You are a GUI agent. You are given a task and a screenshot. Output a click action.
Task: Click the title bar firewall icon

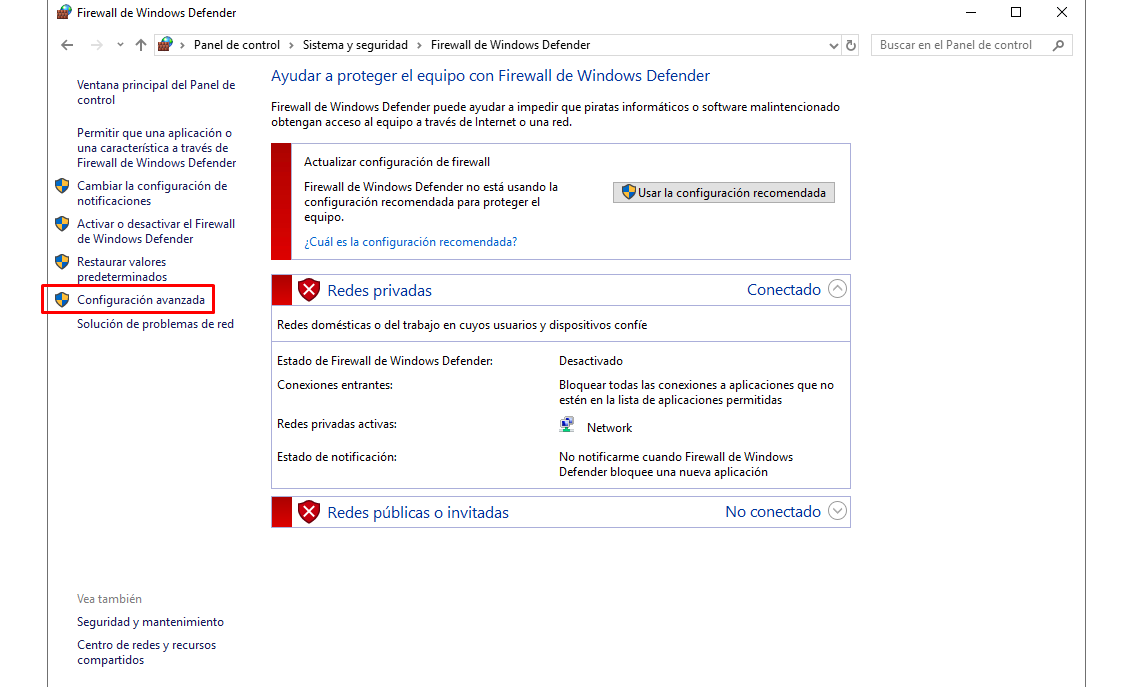pos(64,12)
